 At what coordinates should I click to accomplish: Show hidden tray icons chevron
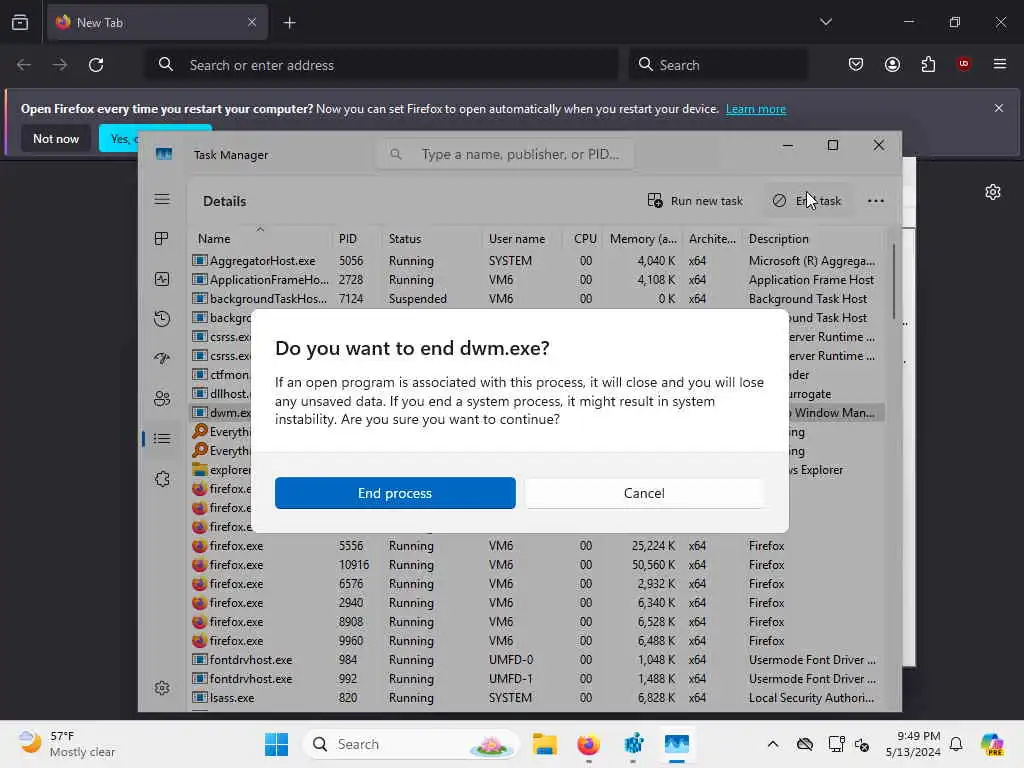[773, 744]
